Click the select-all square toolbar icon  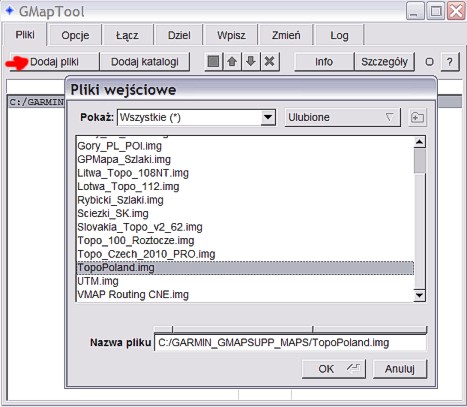[x=213, y=62]
